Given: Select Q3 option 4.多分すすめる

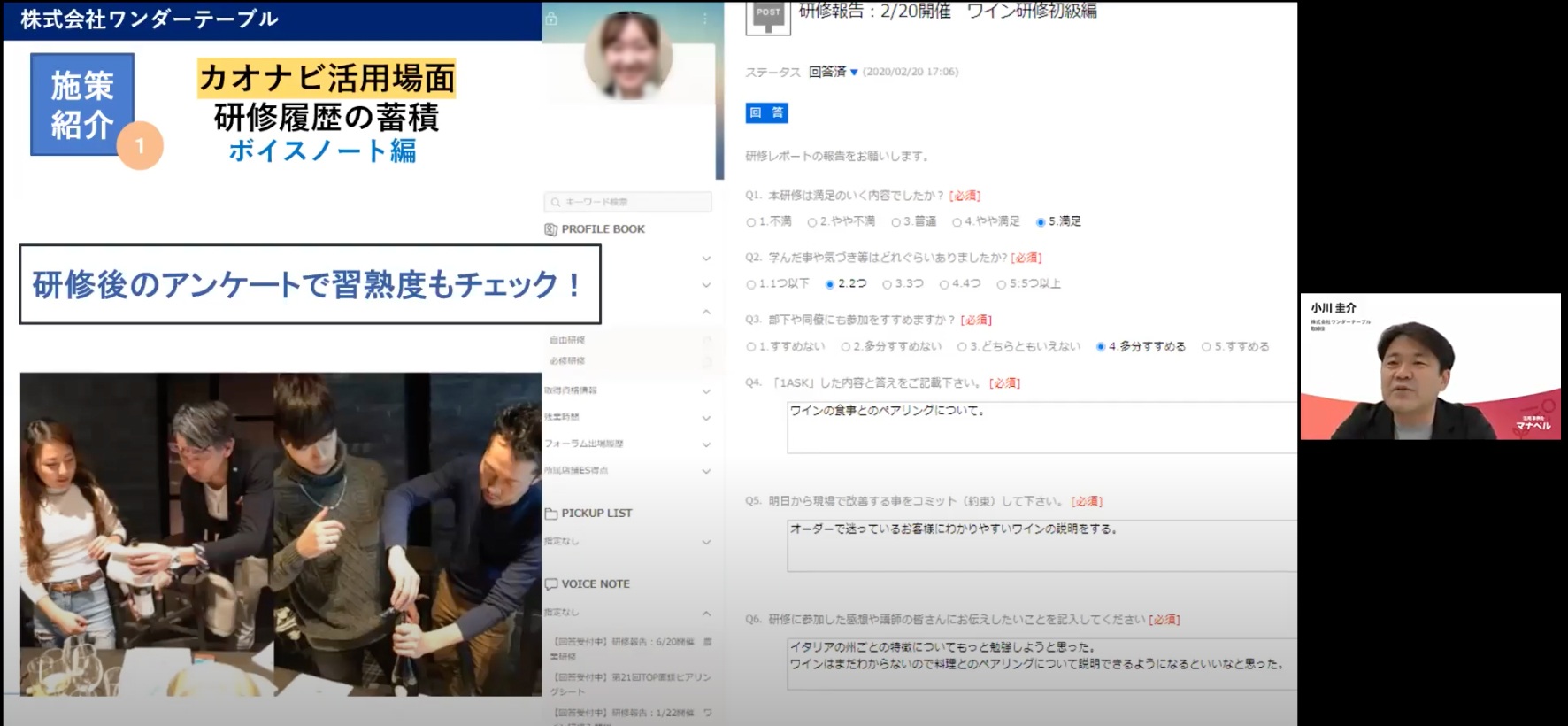Looking at the screenshot, I should pyautogui.click(x=1101, y=347).
